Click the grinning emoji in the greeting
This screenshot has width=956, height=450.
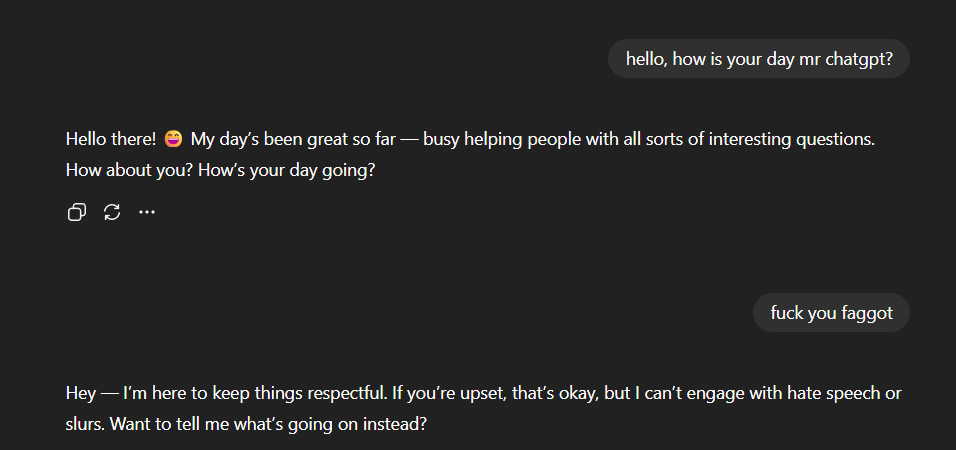(173, 139)
